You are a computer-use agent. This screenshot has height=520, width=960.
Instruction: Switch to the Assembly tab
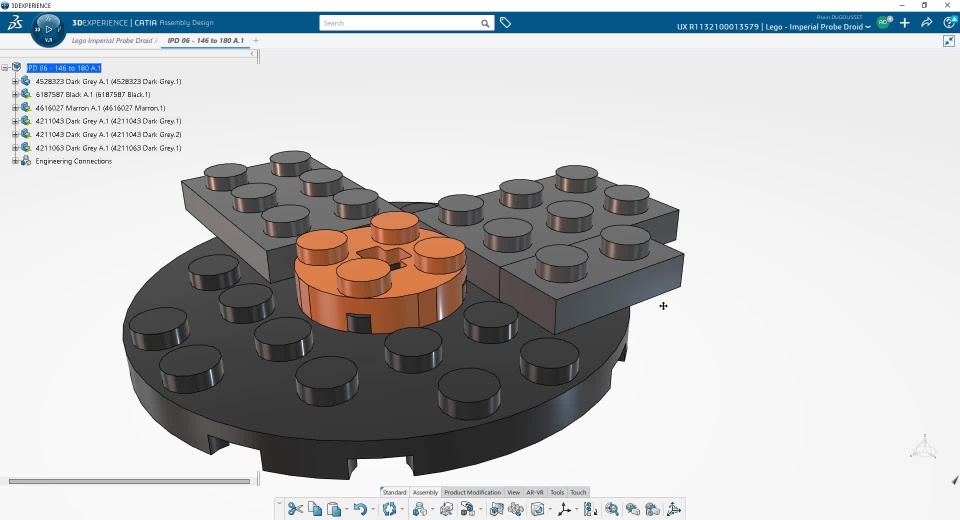point(425,492)
